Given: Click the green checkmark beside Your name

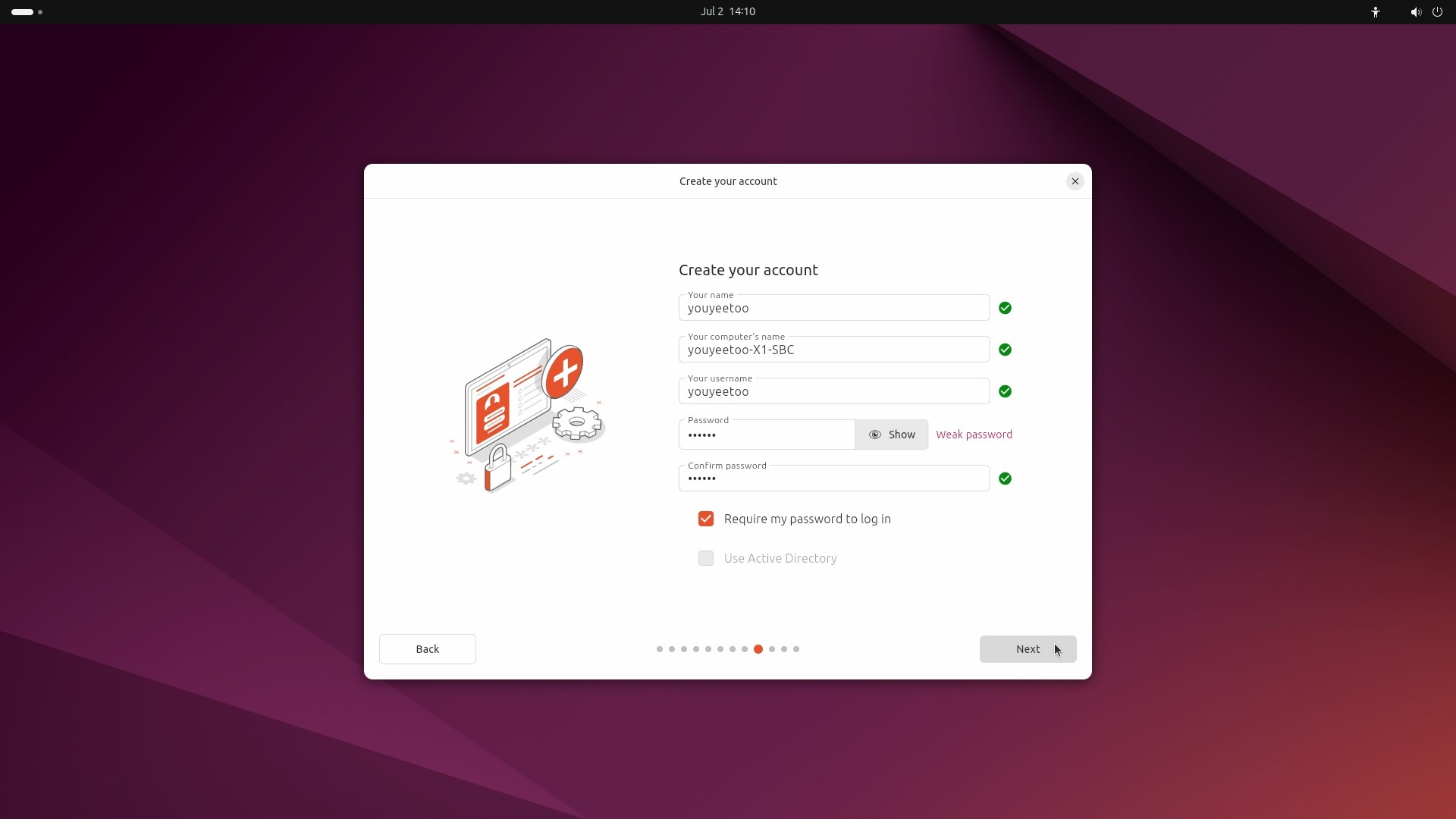Looking at the screenshot, I should (1005, 308).
